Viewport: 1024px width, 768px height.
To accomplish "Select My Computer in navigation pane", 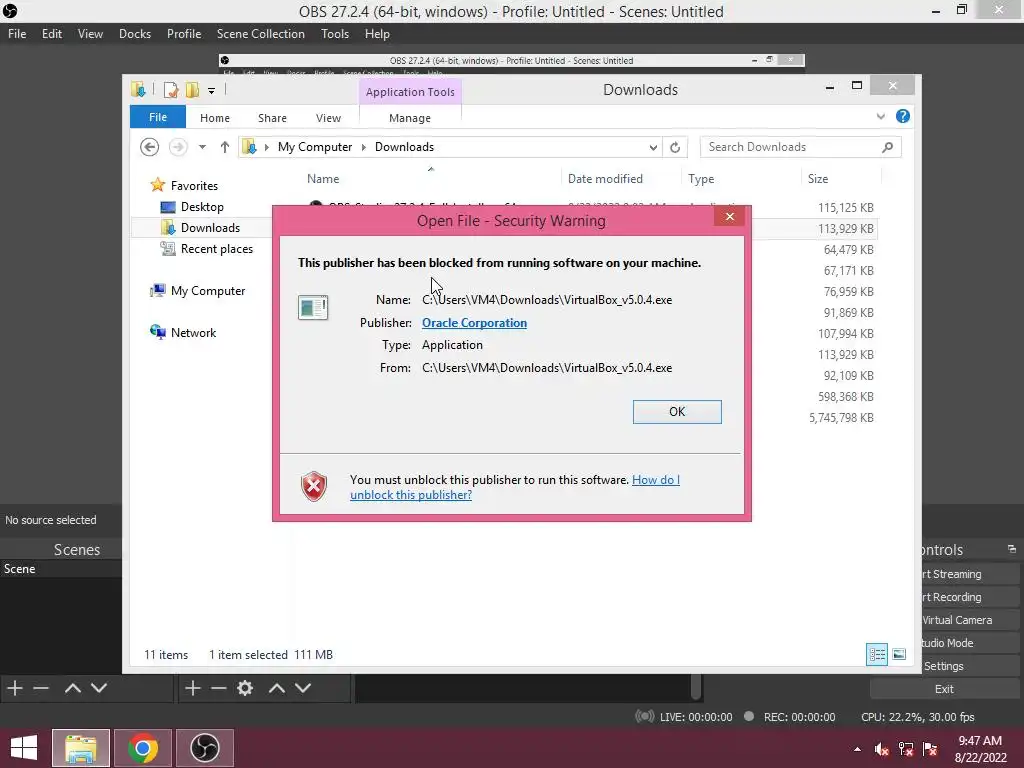I will coord(208,291).
